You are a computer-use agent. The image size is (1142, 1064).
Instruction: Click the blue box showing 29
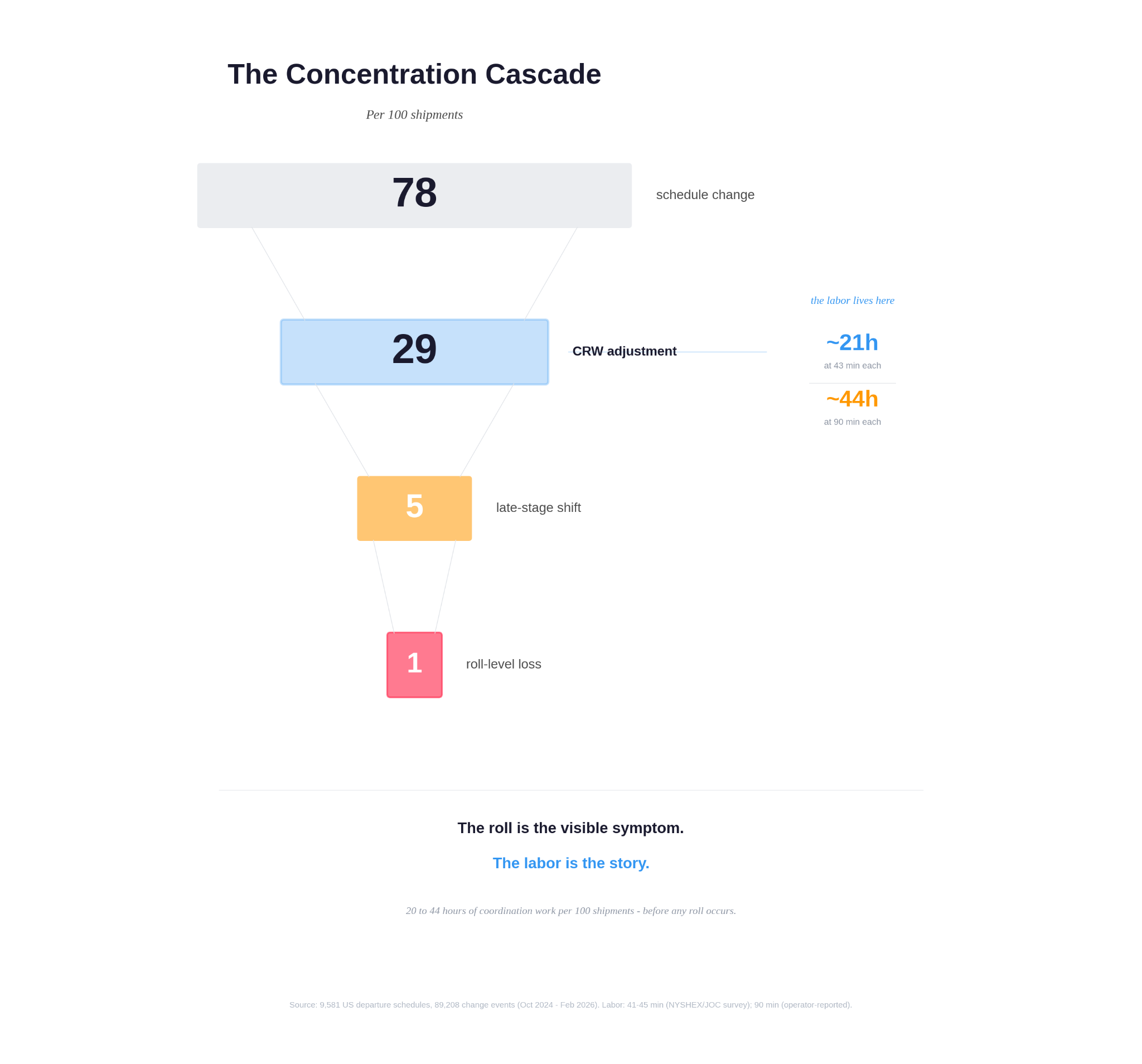[414, 352]
